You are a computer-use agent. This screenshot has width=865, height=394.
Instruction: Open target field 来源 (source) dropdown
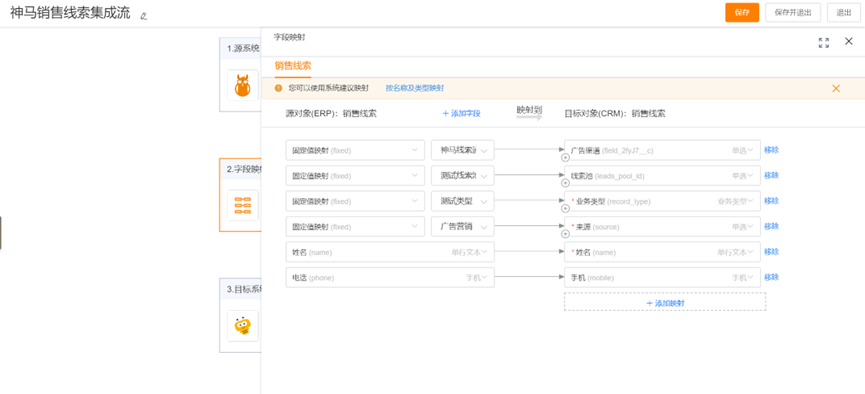click(x=662, y=227)
